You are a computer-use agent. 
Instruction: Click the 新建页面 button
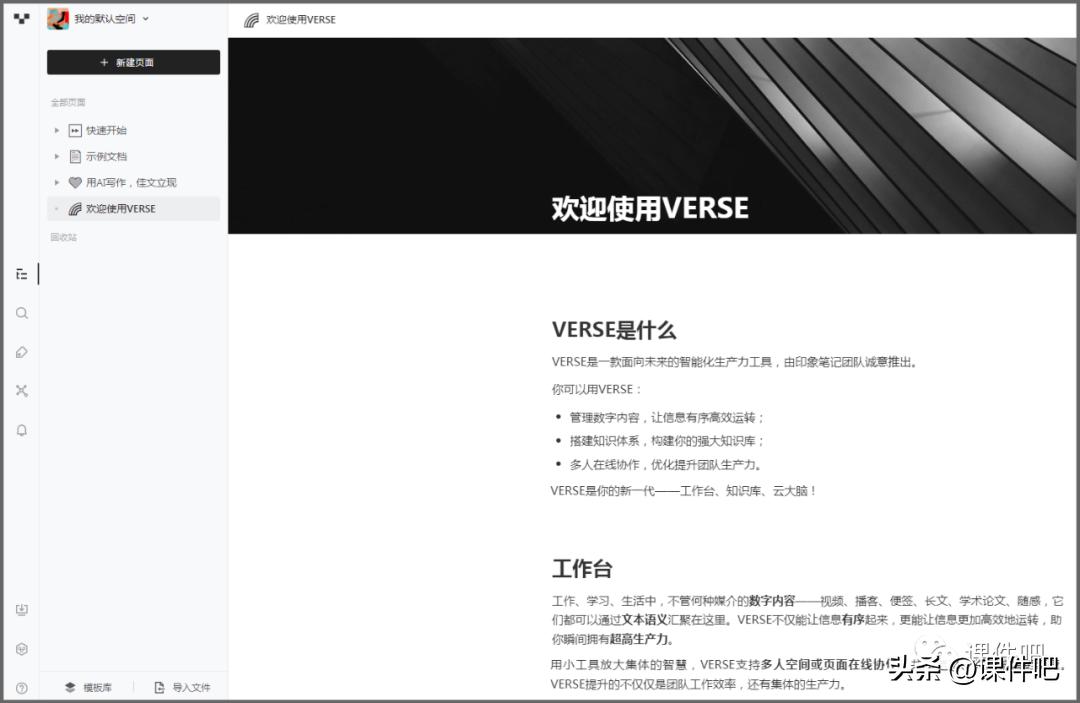click(133, 62)
